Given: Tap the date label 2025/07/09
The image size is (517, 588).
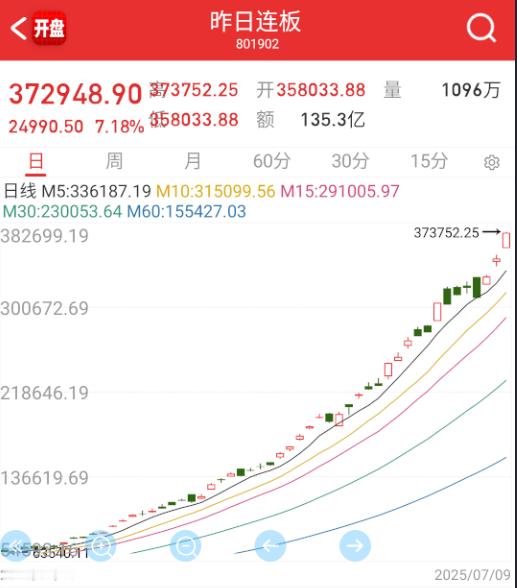Looking at the screenshot, I should click(472, 575).
